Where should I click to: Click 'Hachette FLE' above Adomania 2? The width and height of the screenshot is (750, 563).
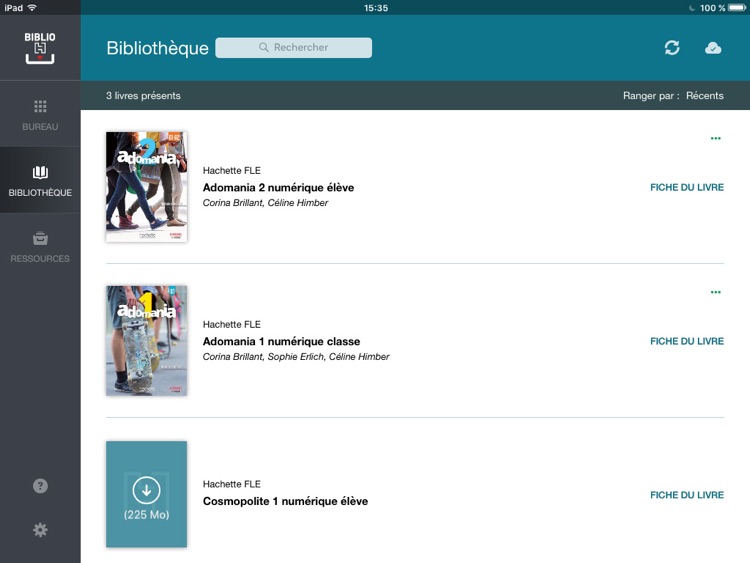(232, 170)
